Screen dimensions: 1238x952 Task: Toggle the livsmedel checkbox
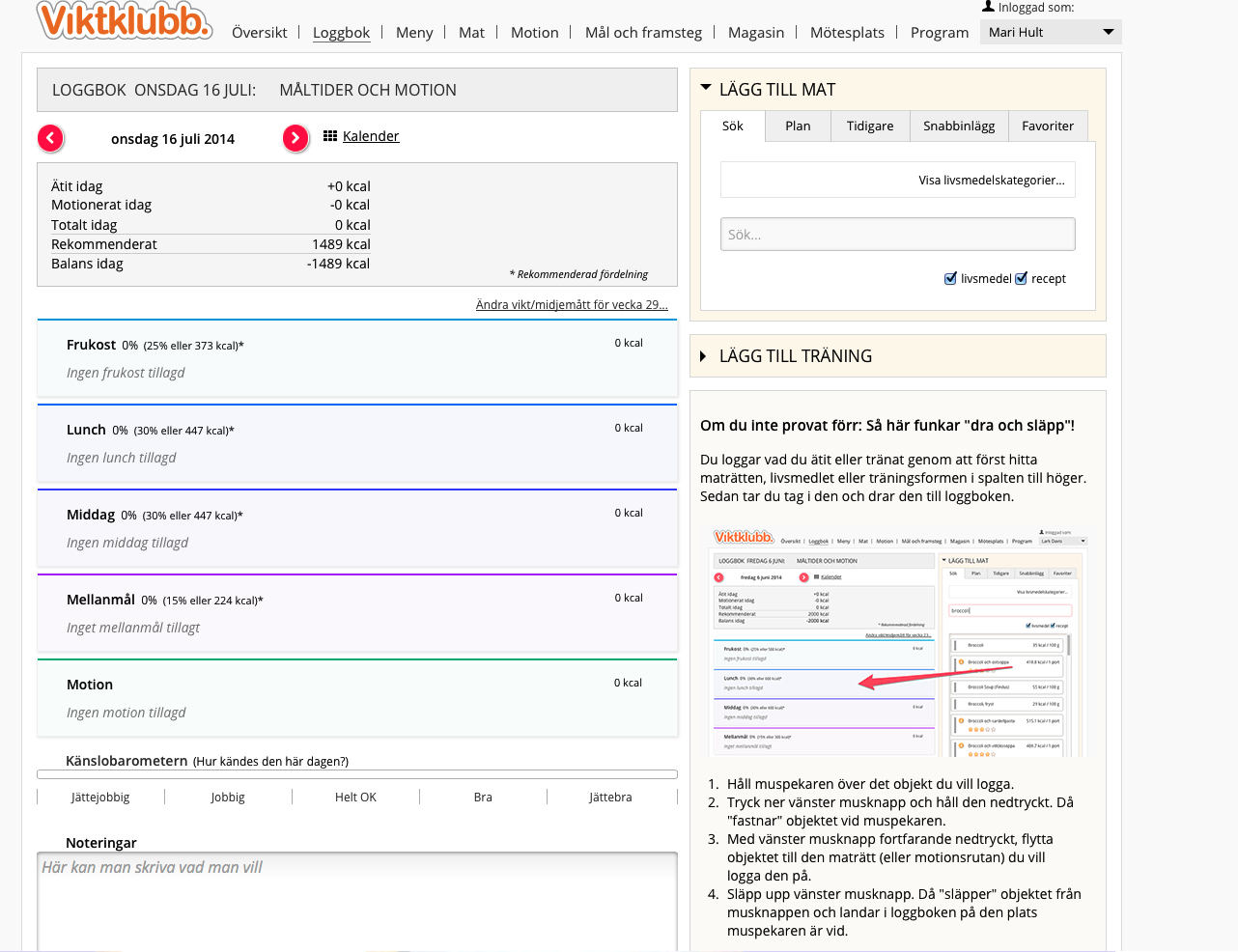(x=950, y=279)
